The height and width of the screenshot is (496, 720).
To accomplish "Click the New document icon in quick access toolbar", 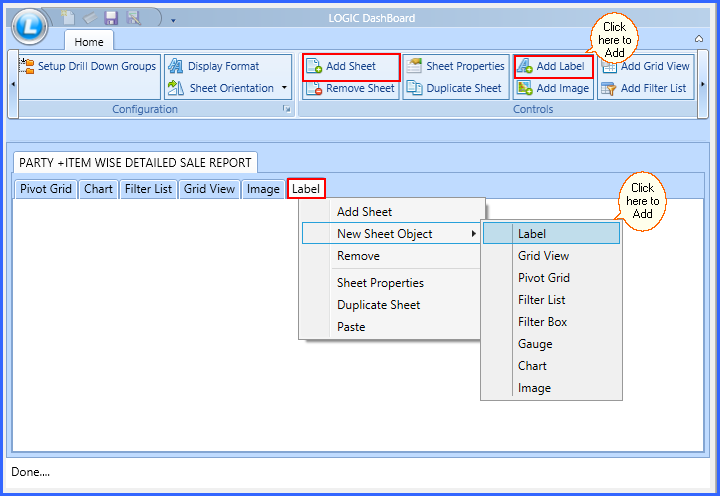I will [68, 18].
